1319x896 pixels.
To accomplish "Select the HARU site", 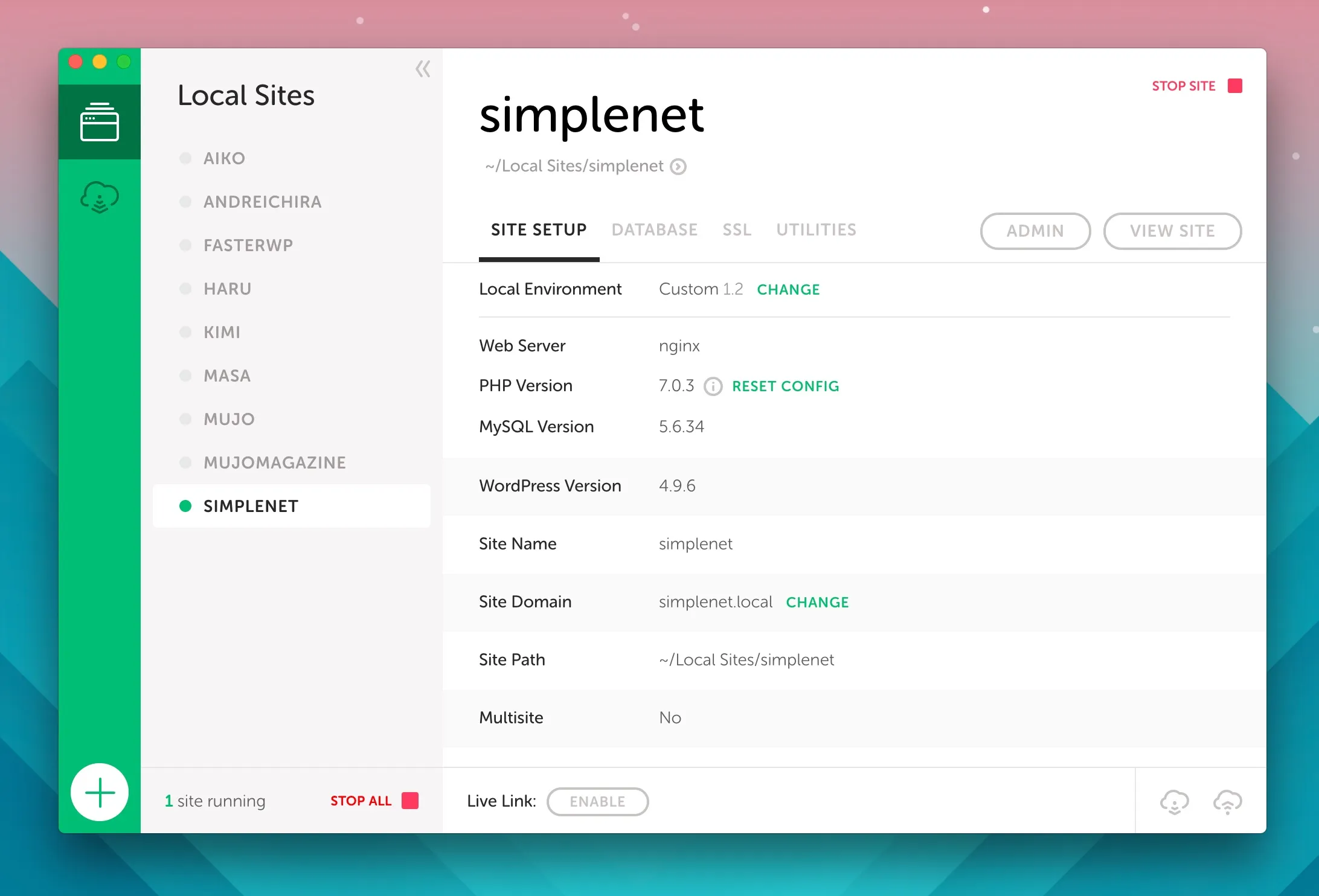I will (292, 289).
